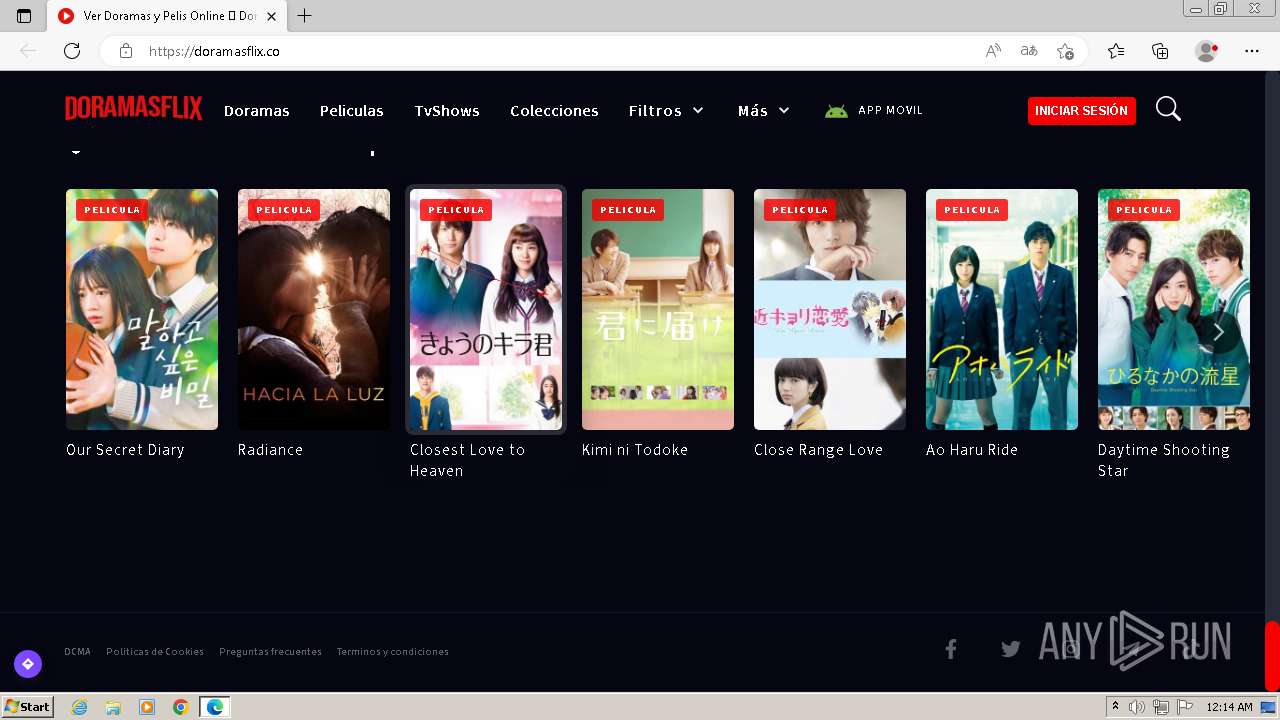Open the DCMA footer link
The image size is (1280, 720).
[x=77, y=652]
